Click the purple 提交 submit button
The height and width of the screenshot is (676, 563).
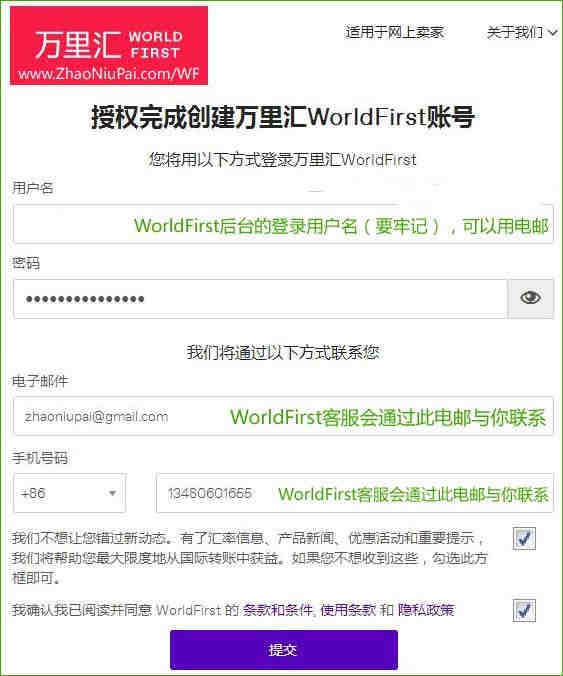pyautogui.click(x=284, y=650)
